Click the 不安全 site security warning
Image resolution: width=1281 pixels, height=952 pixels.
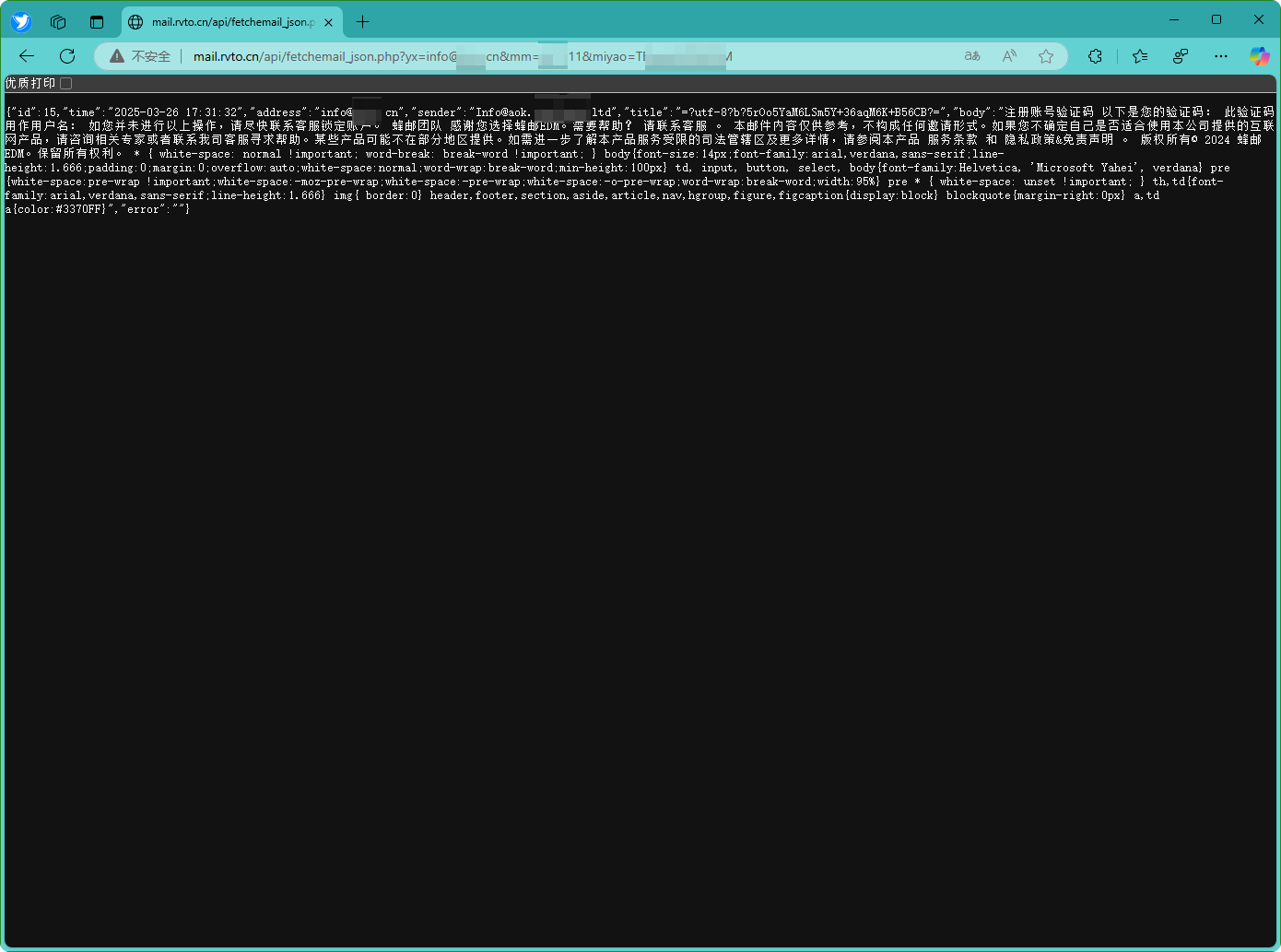point(141,56)
